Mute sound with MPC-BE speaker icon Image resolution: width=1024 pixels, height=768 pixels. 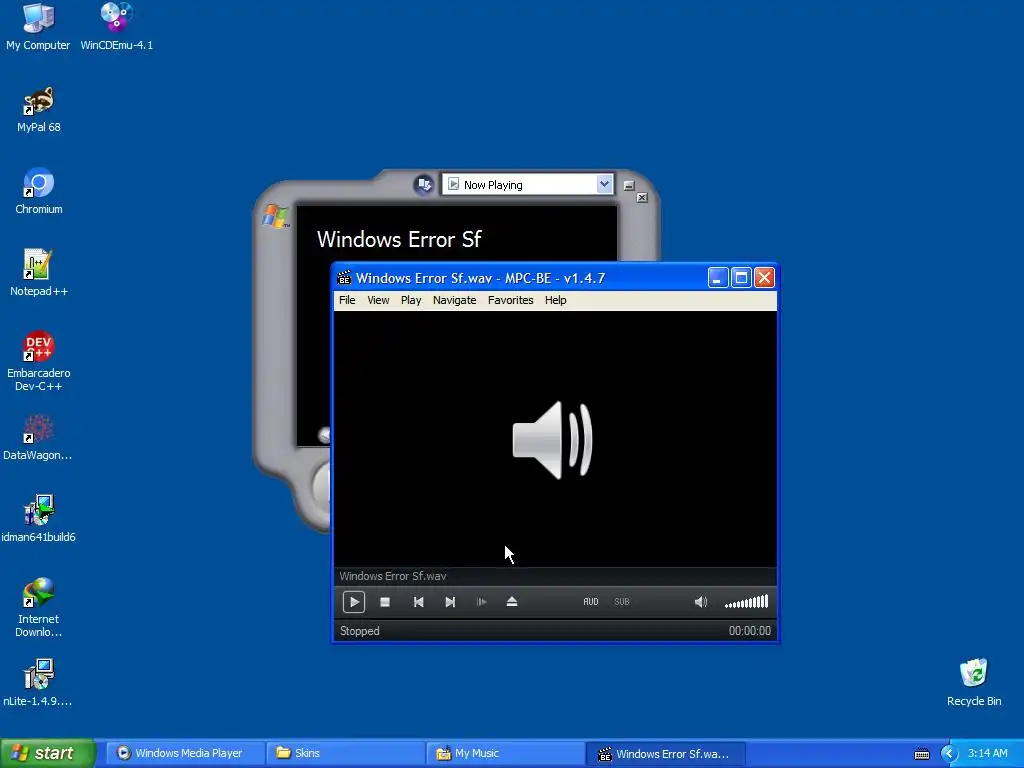point(700,601)
